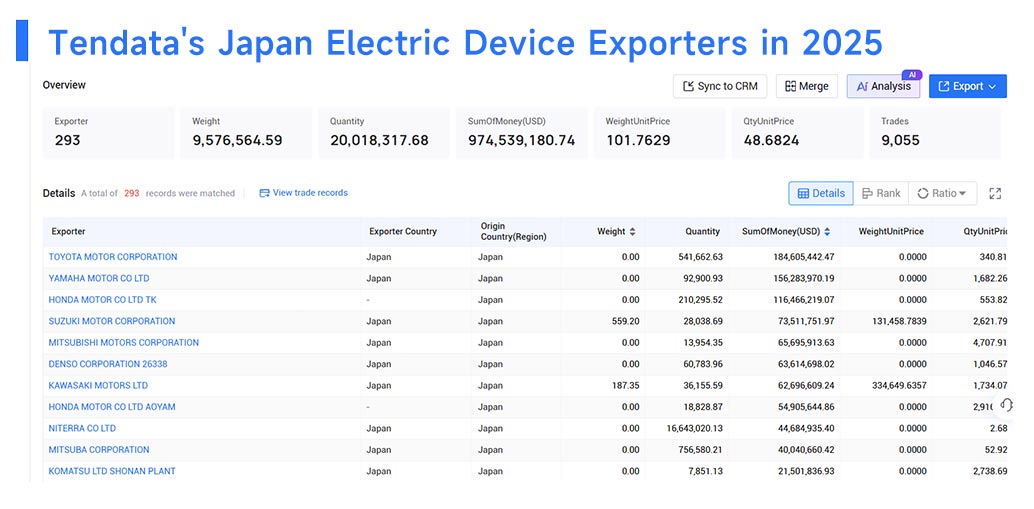
Task: Open the Ratio view dropdown
Action: [942, 193]
